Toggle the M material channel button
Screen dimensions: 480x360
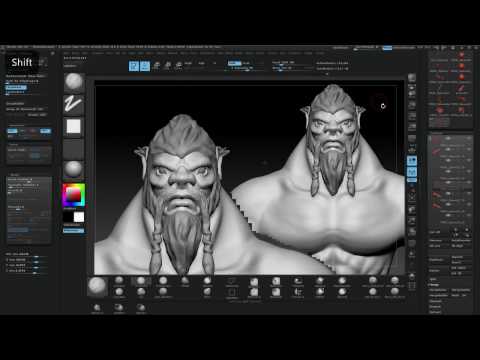(215, 63)
